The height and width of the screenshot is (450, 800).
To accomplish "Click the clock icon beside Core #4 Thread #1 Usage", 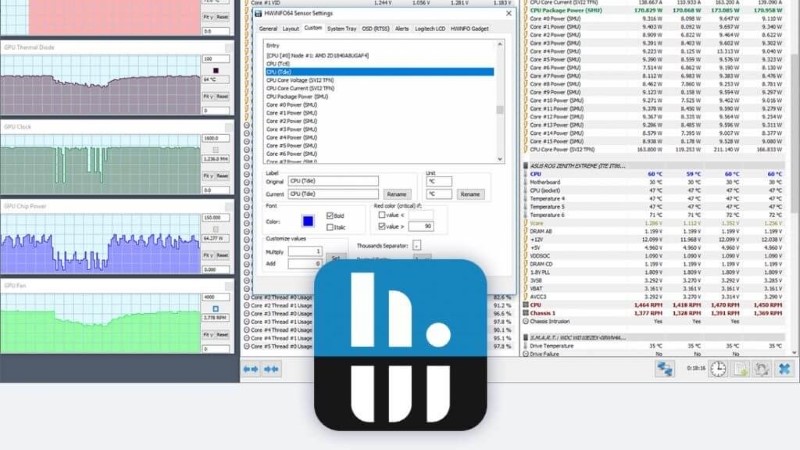I will pos(246,338).
